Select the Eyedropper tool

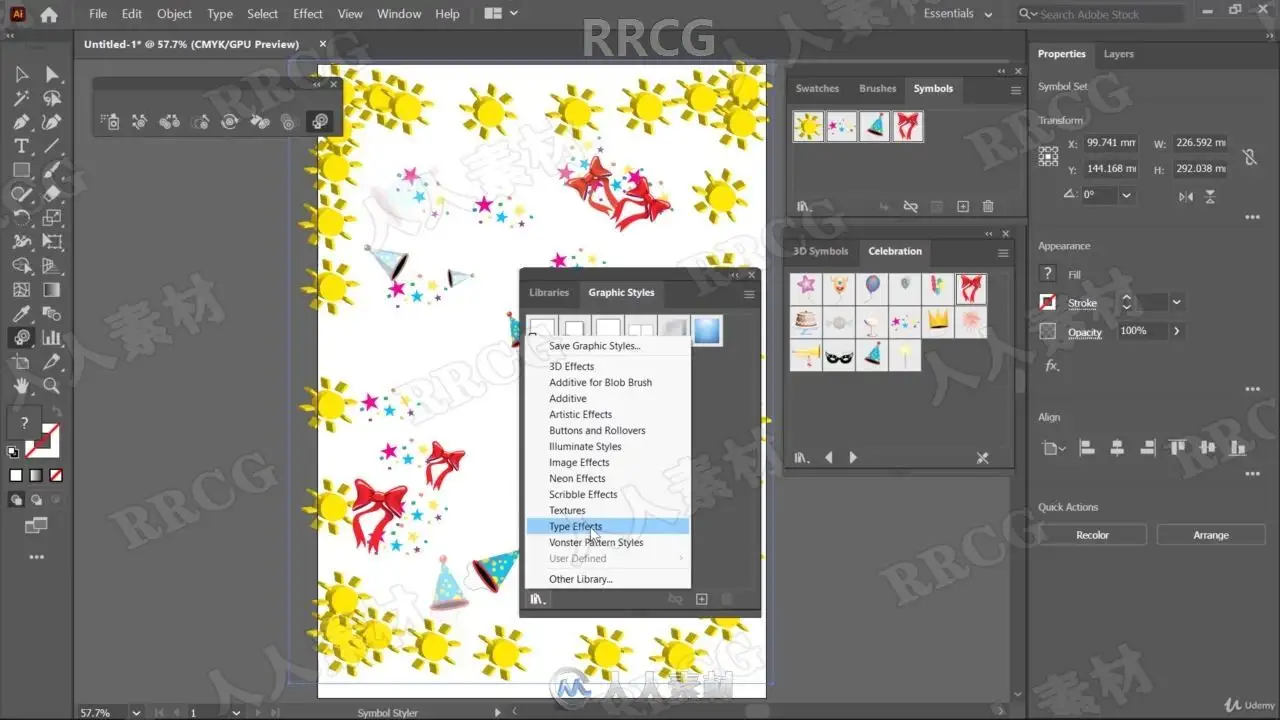(x=21, y=314)
